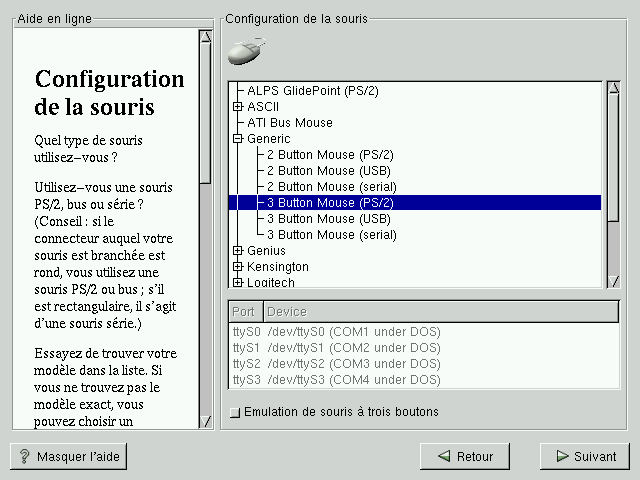Choose 2 Button Mouse (PS/2)
The height and width of the screenshot is (480, 640).
(x=329, y=155)
